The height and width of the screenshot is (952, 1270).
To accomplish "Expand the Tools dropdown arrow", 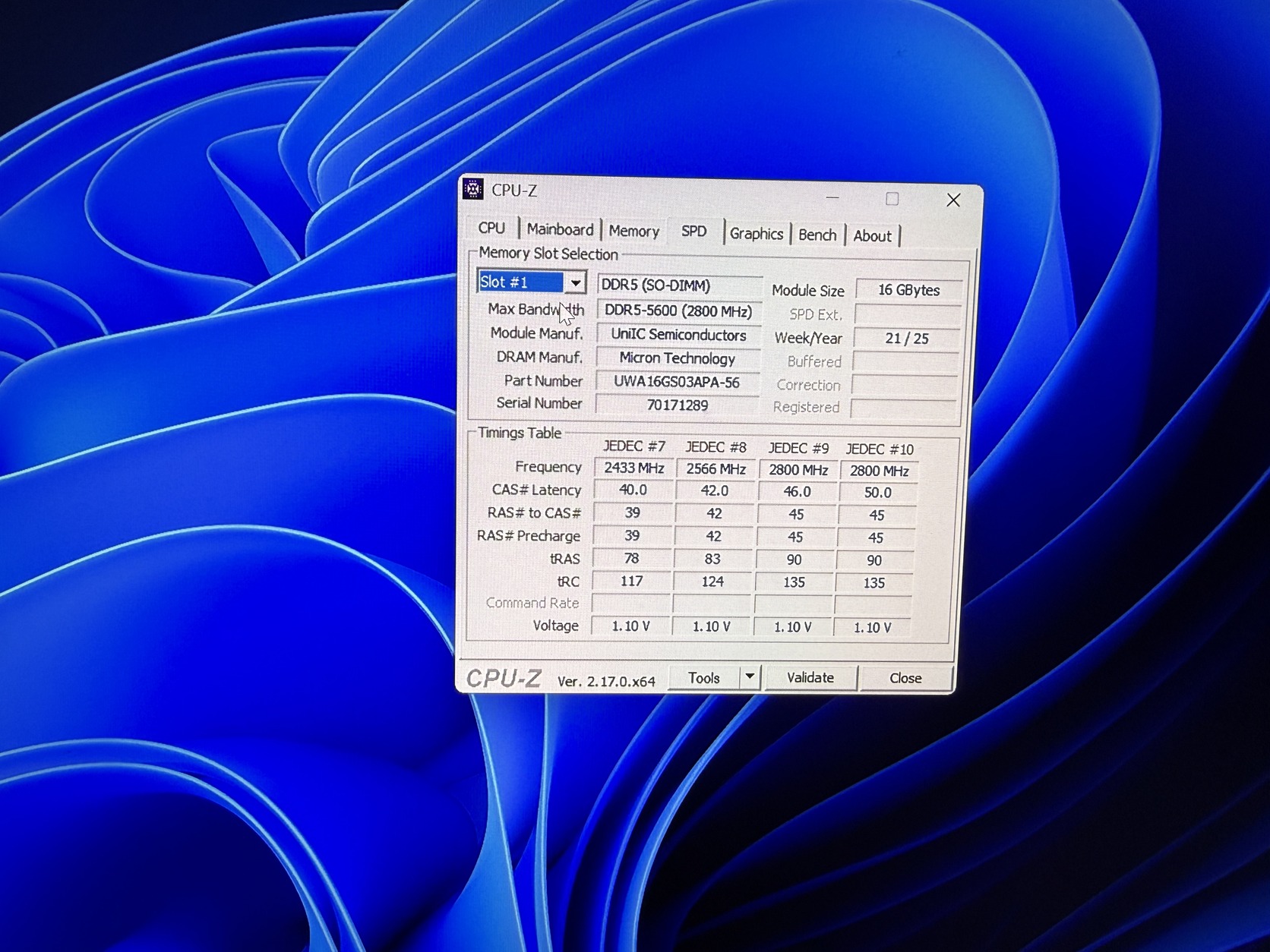I will [750, 676].
